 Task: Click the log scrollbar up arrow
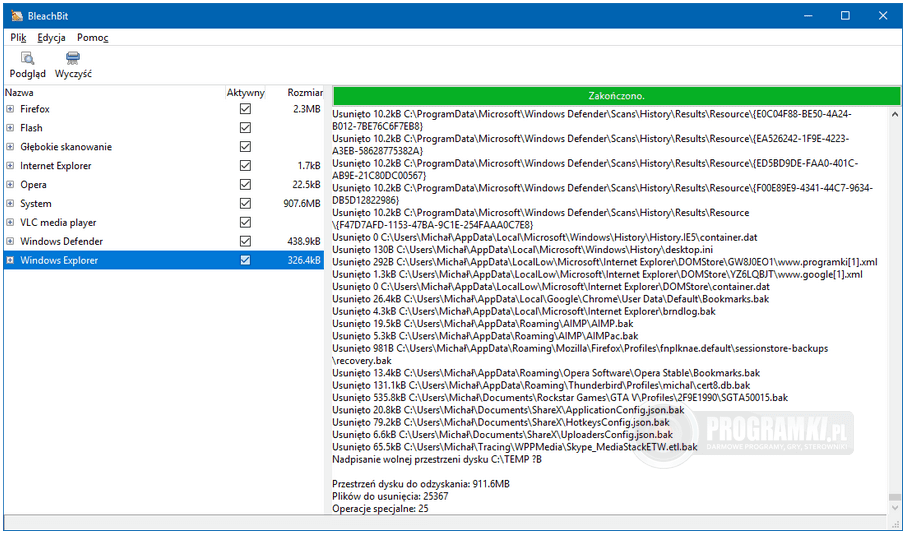(x=895, y=114)
